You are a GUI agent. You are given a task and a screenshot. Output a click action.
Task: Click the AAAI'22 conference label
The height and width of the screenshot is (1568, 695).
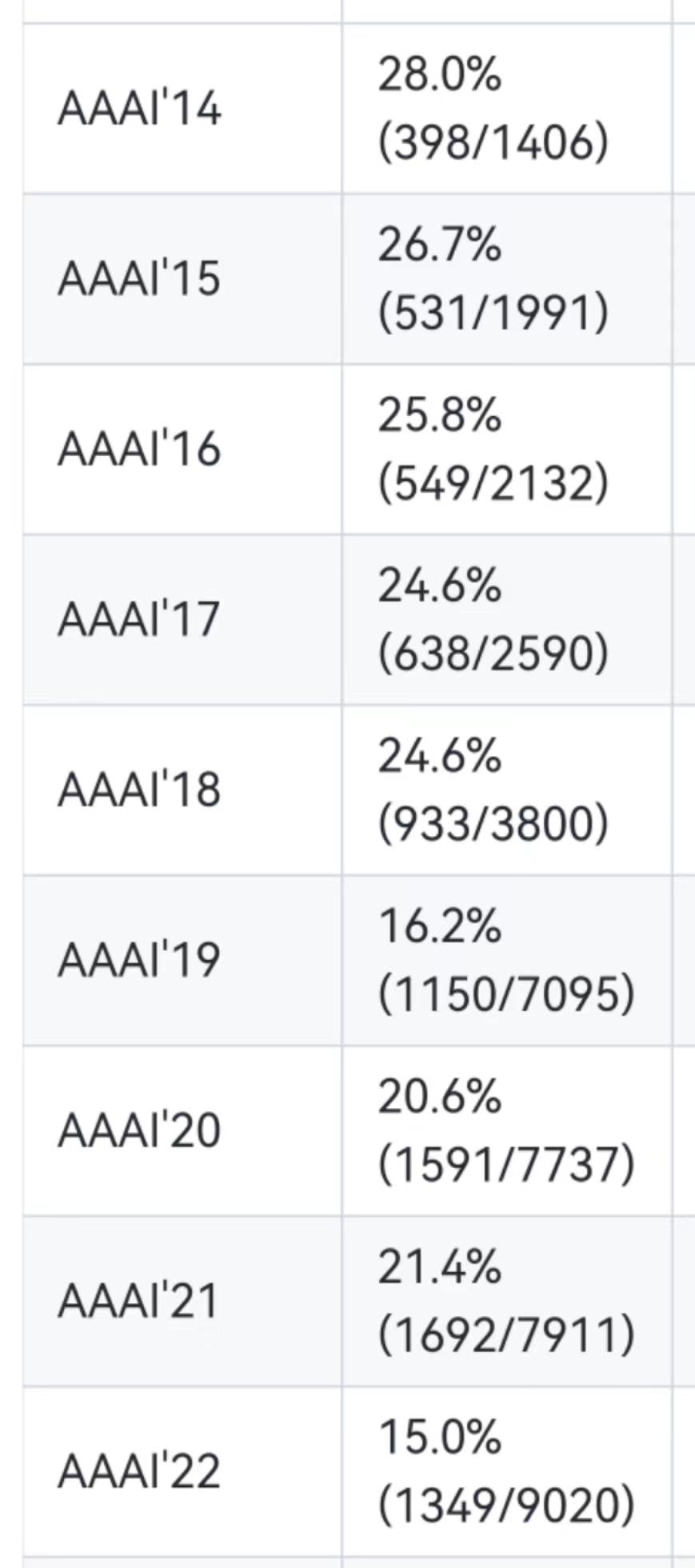pos(139,1471)
